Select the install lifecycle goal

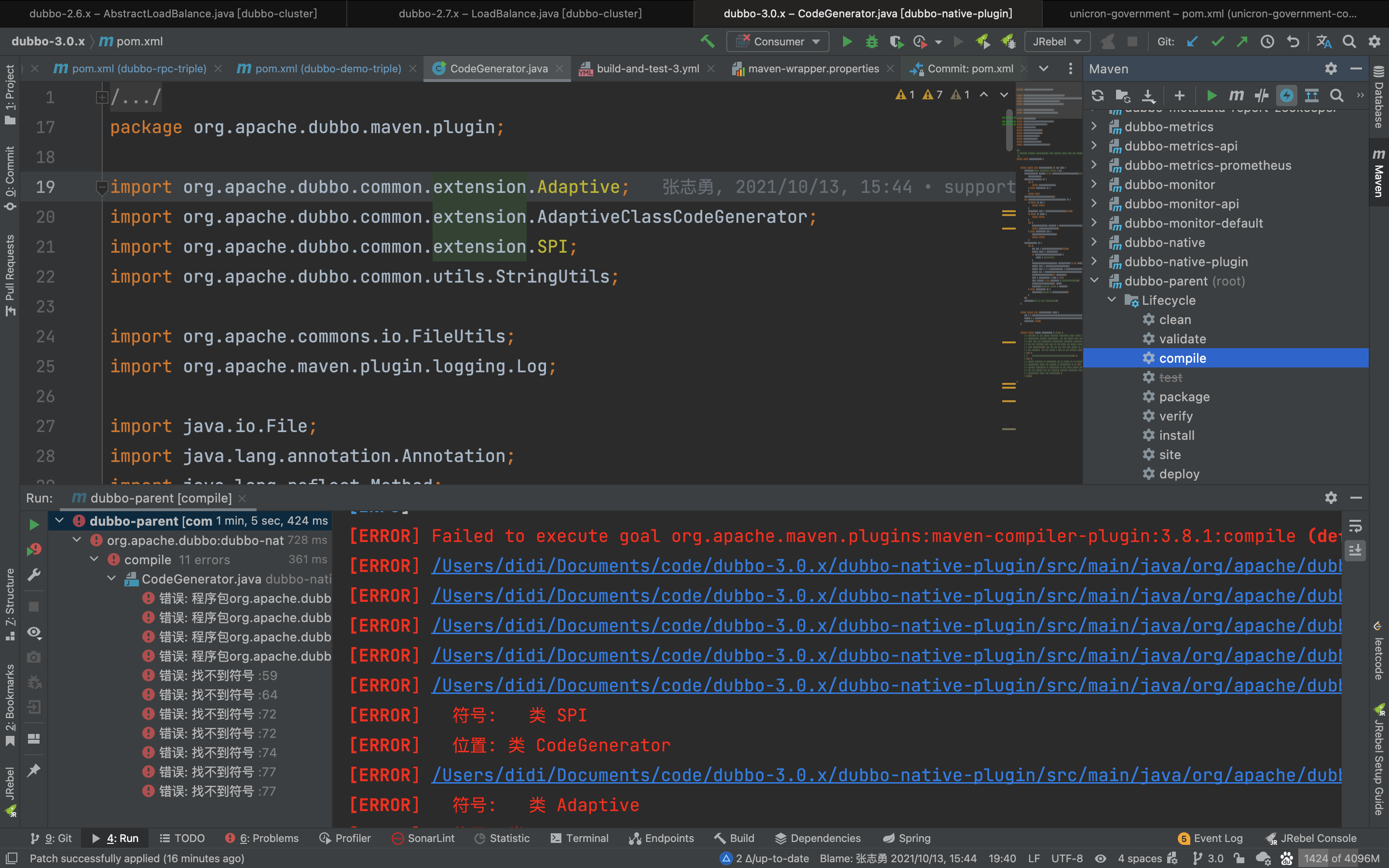1176,435
